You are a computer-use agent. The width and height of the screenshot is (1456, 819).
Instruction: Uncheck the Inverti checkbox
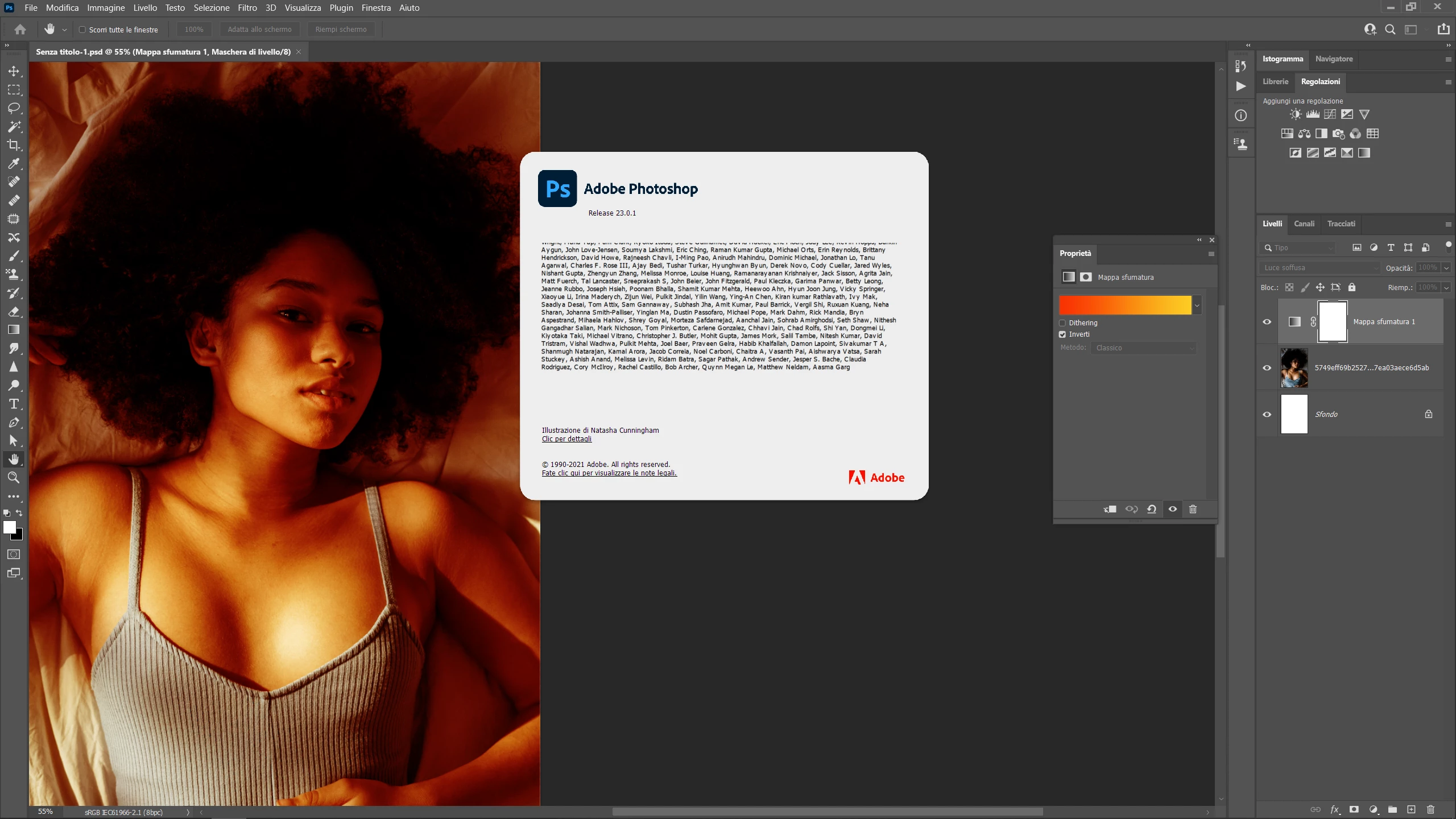click(1062, 334)
